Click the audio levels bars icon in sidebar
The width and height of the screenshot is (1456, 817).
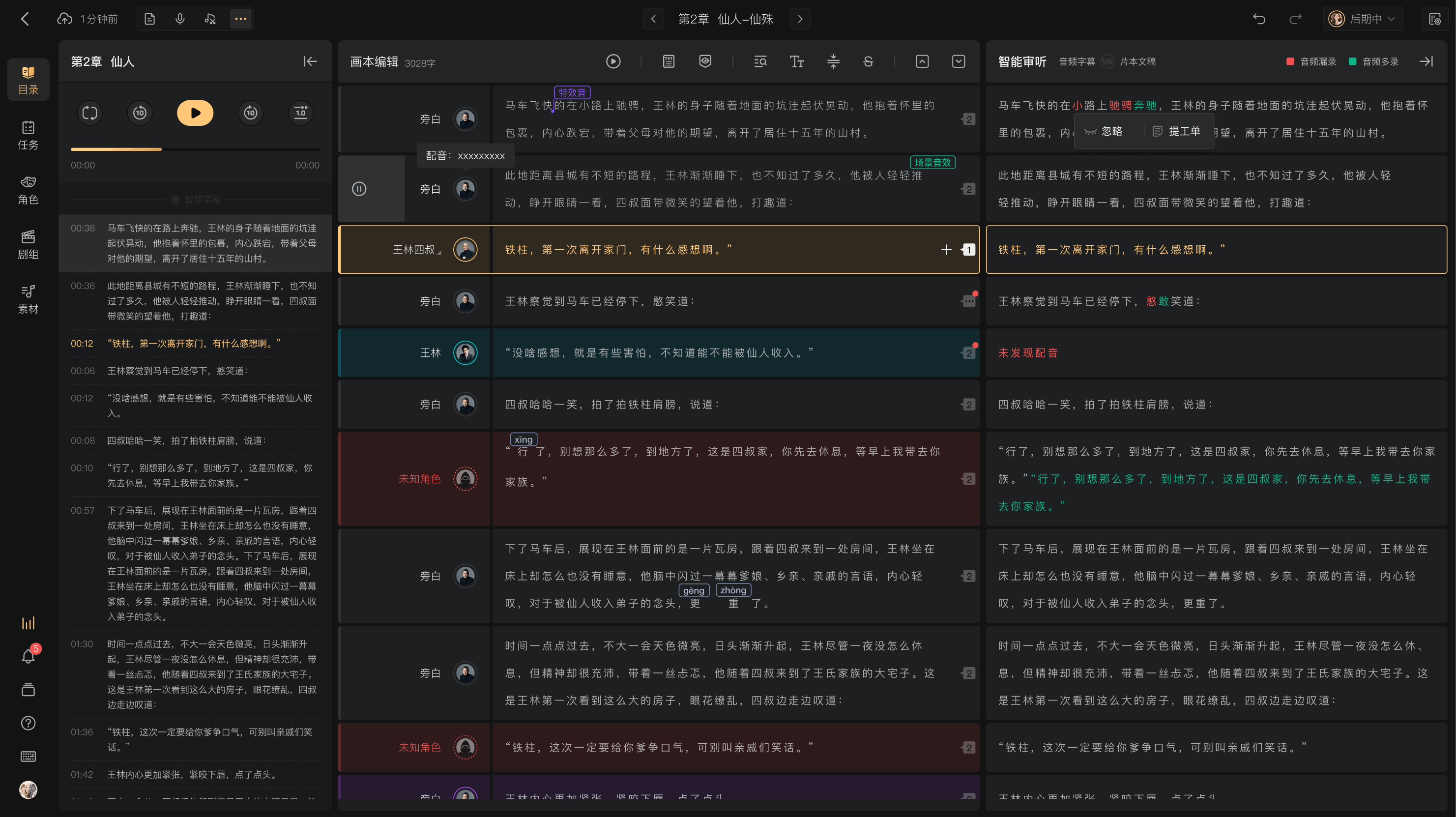28,623
